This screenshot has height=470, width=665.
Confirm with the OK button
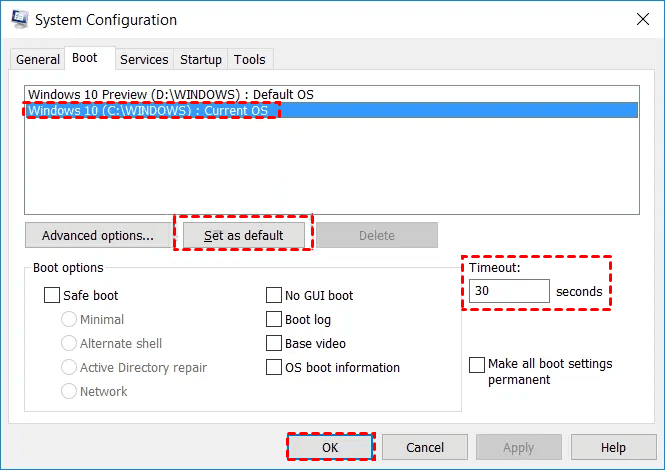click(x=330, y=447)
